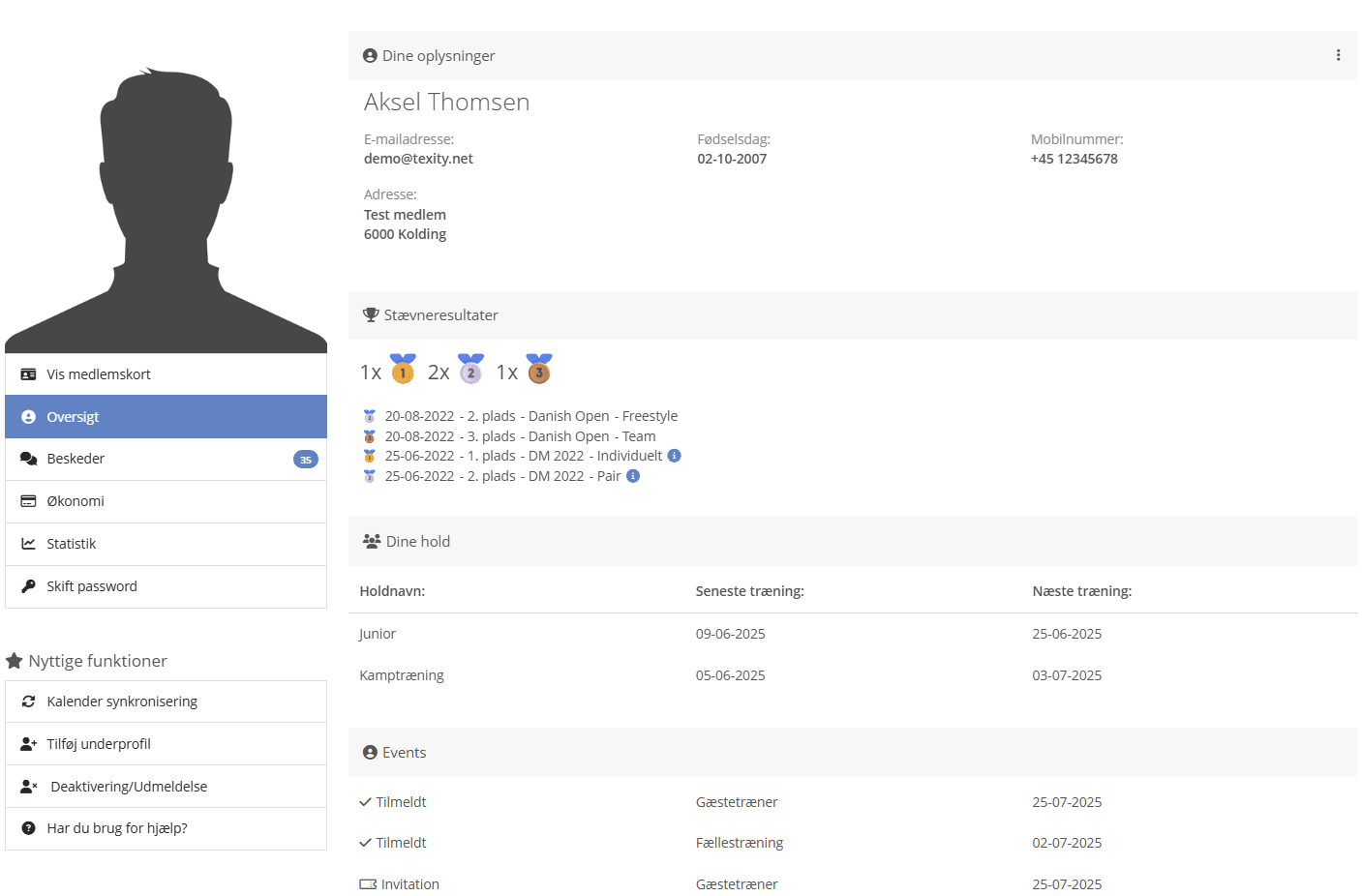Select the Oversigt menu item
Screen dimensions: 1362x896
[x=166, y=417]
